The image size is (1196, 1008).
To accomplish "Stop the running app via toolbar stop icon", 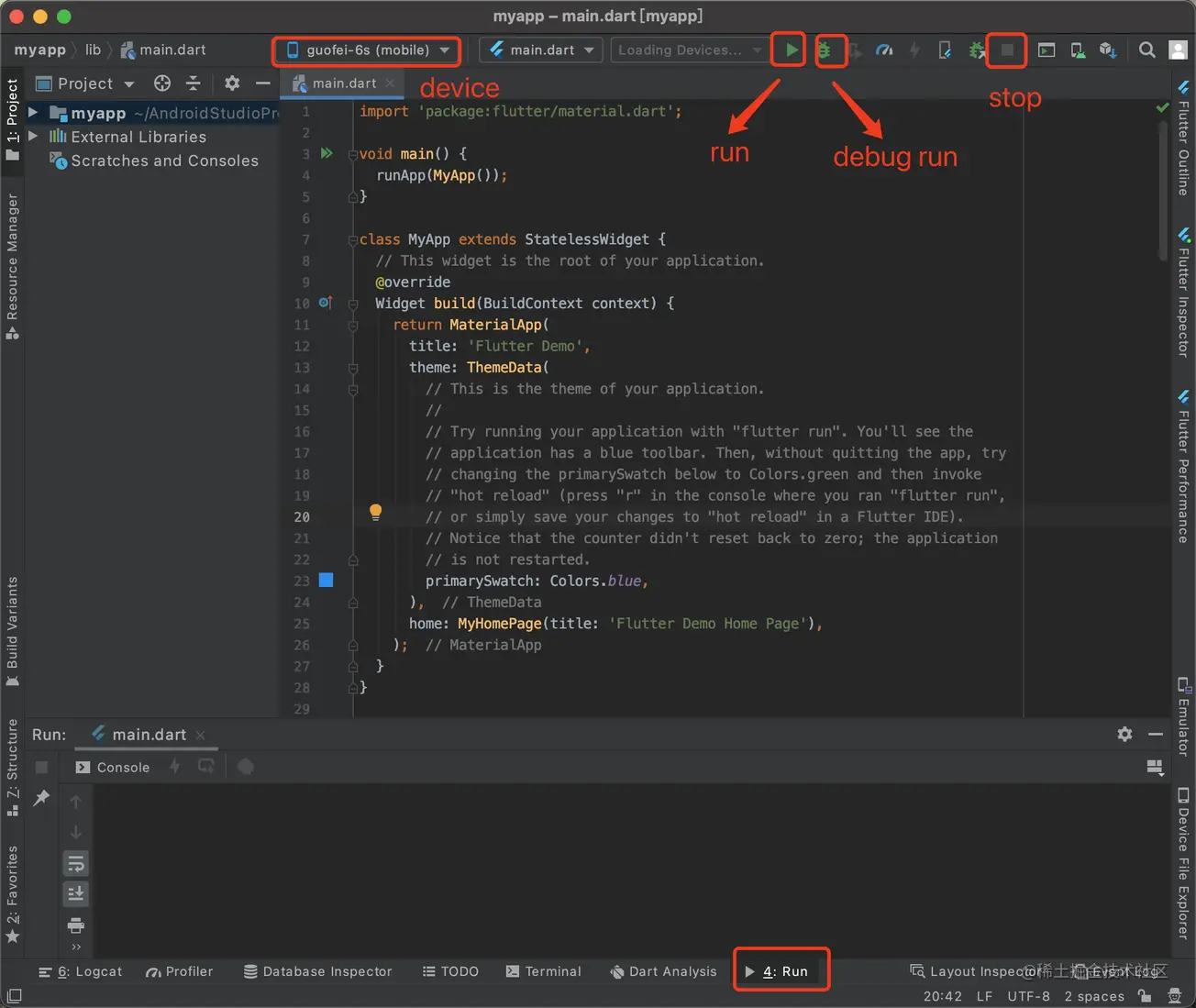I will coord(1007,50).
